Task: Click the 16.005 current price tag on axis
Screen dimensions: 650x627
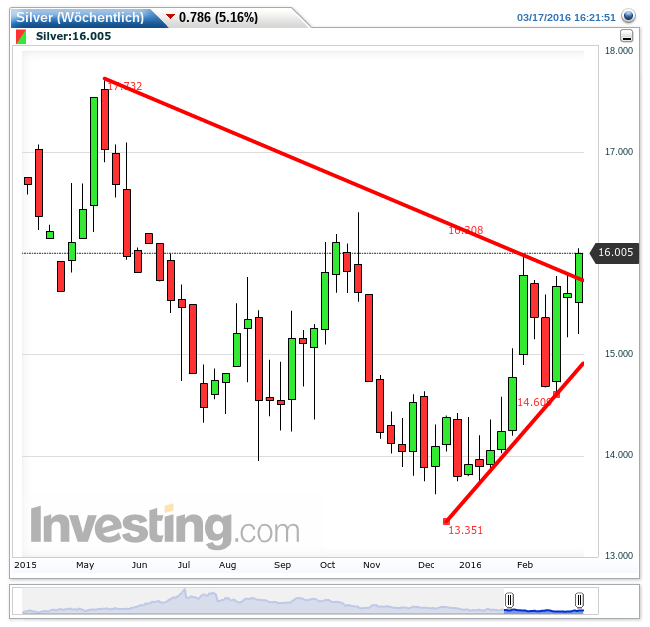Action: (x=615, y=252)
